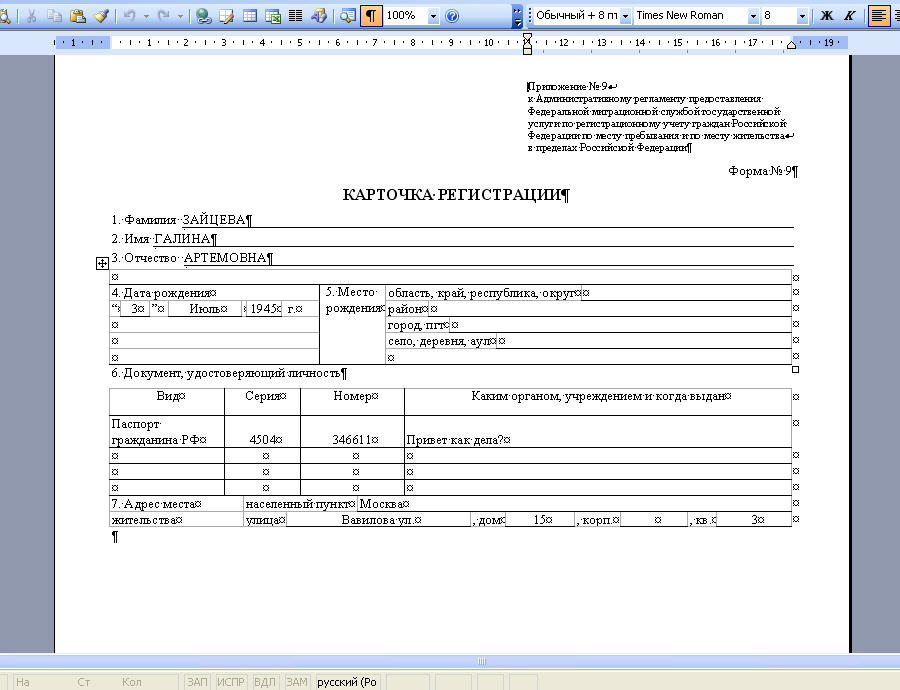Image resolution: width=900 pixels, height=690 pixels.
Task: Click the house number 15 cell
Action: 540,520
